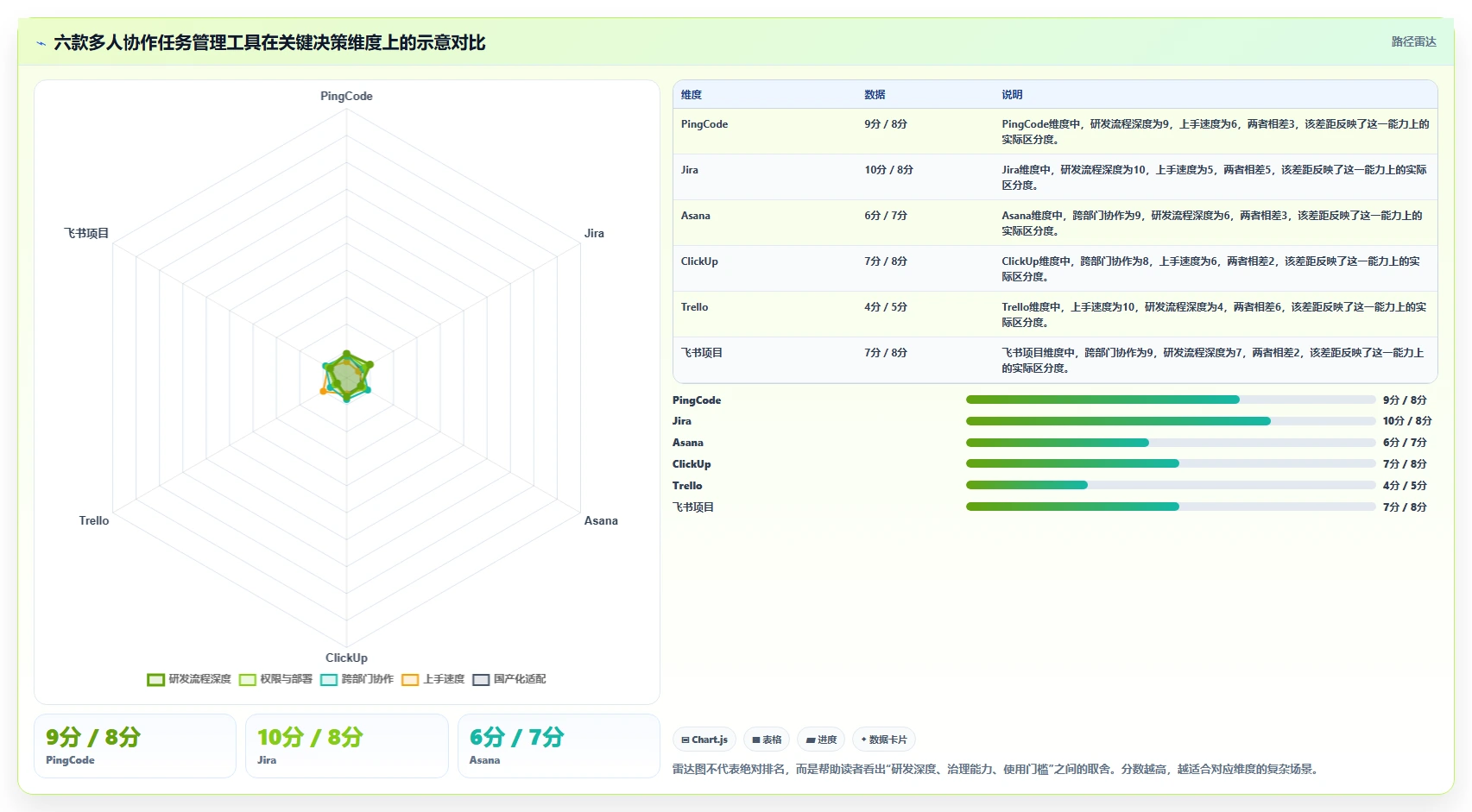This screenshot has width=1472, height=812.
Task: Click the Jira progress bar
Action: click(1171, 421)
